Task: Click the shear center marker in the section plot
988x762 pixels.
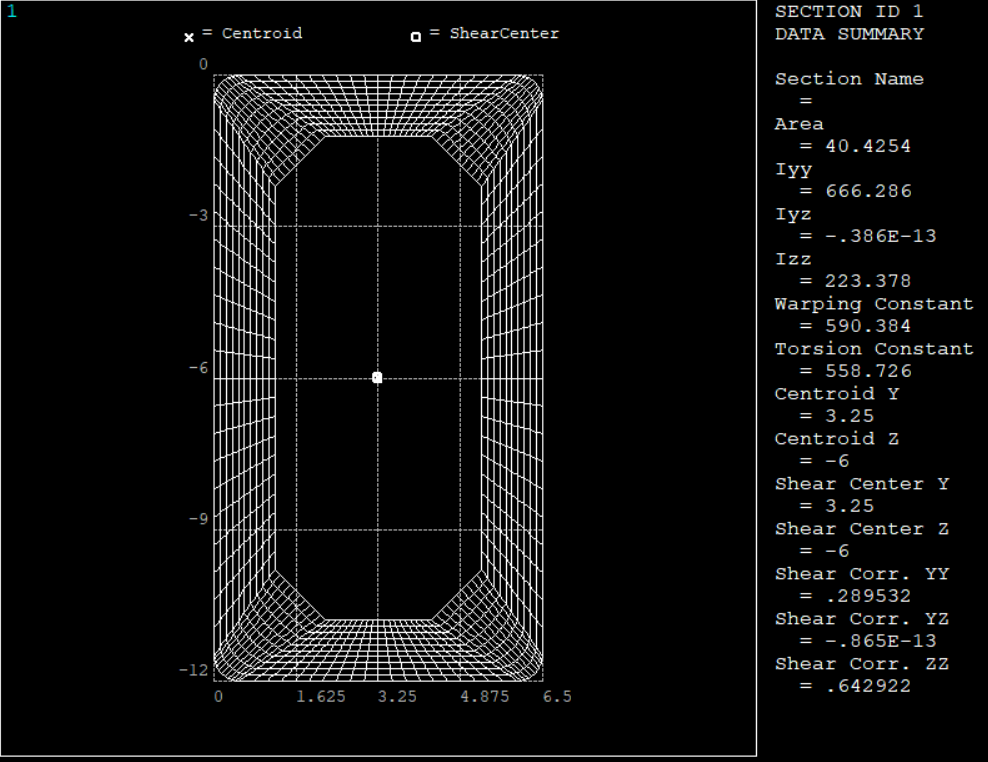Action: point(377,378)
